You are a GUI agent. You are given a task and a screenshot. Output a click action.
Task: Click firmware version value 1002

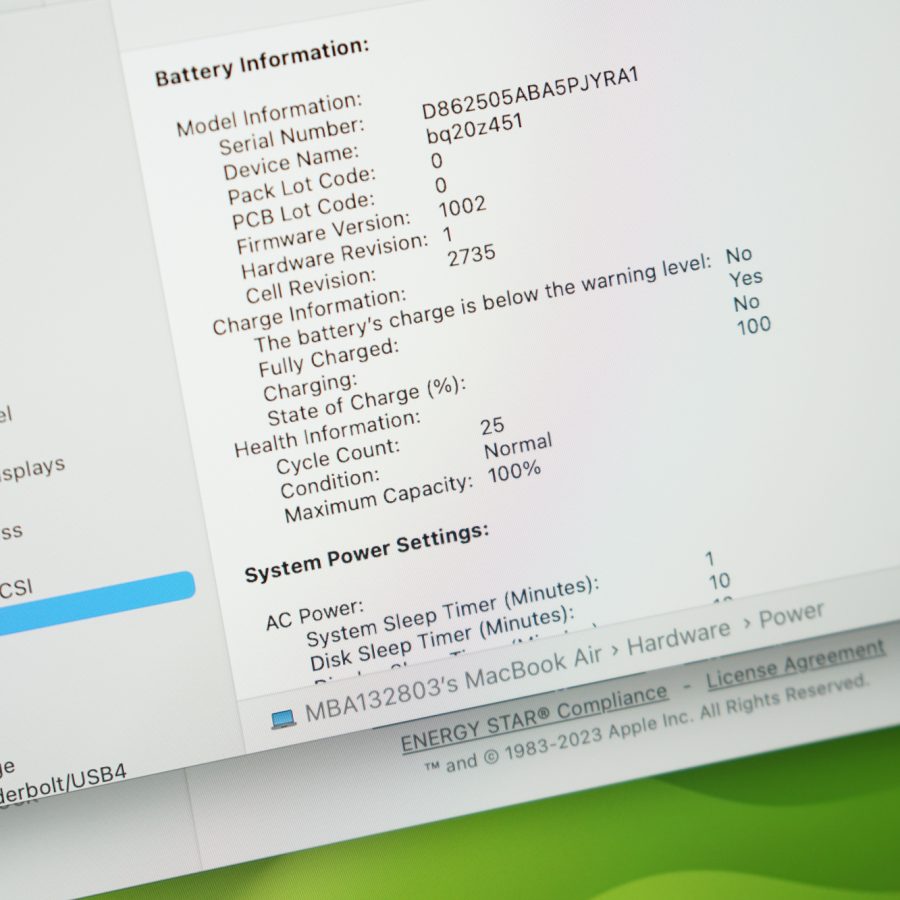pyautogui.click(x=462, y=207)
